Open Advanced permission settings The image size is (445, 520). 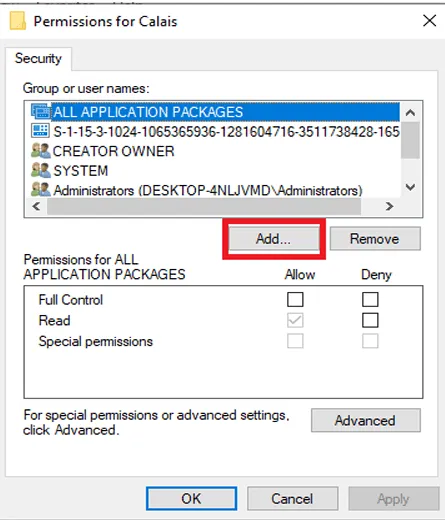click(366, 420)
